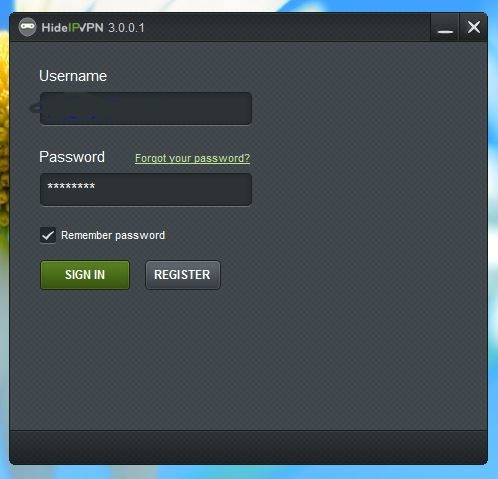Open account registration via REGISTER button

(182, 275)
